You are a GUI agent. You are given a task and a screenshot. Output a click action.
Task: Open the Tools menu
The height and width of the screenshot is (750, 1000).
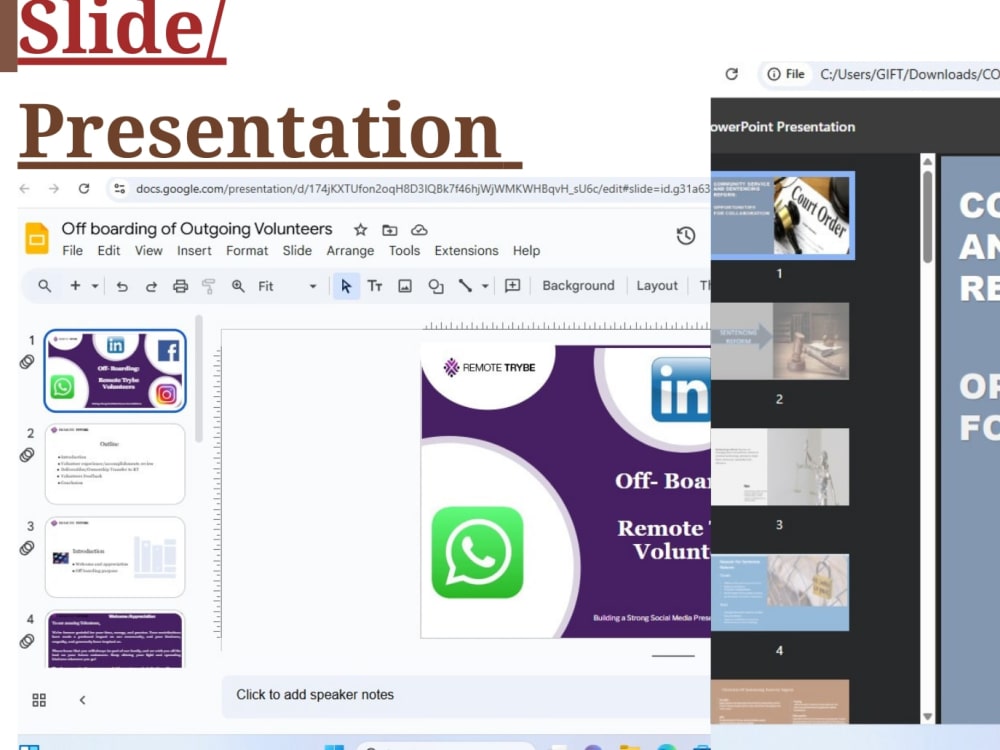[x=404, y=251]
